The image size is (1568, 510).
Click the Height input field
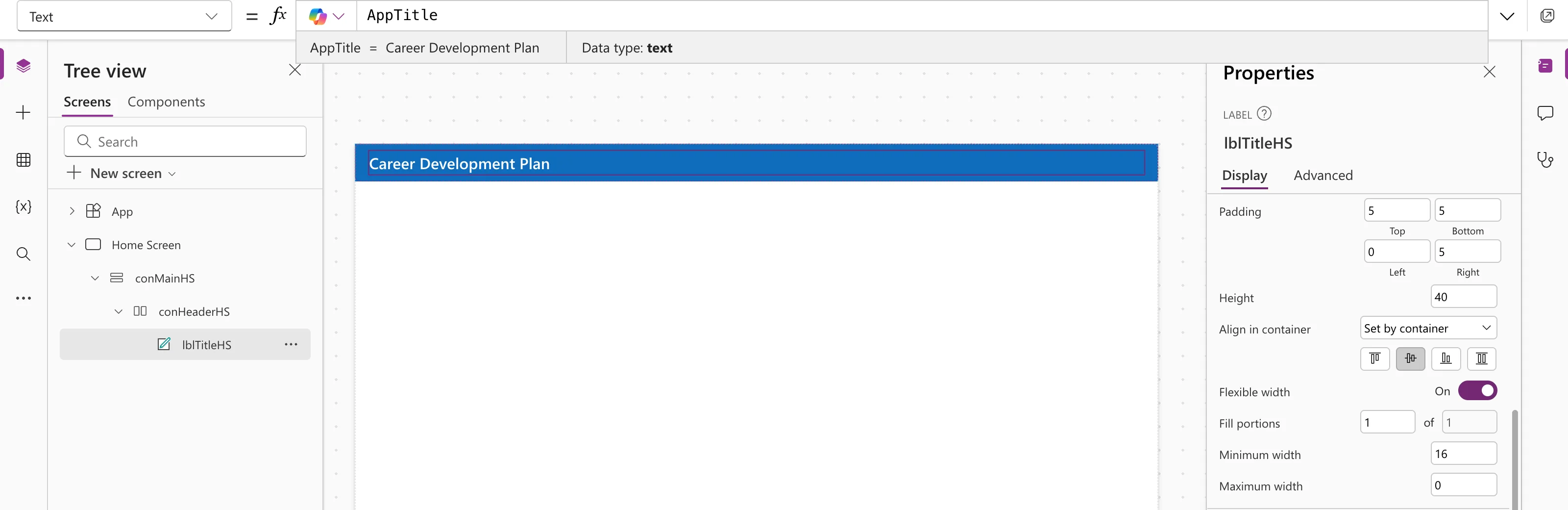pos(1463,297)
